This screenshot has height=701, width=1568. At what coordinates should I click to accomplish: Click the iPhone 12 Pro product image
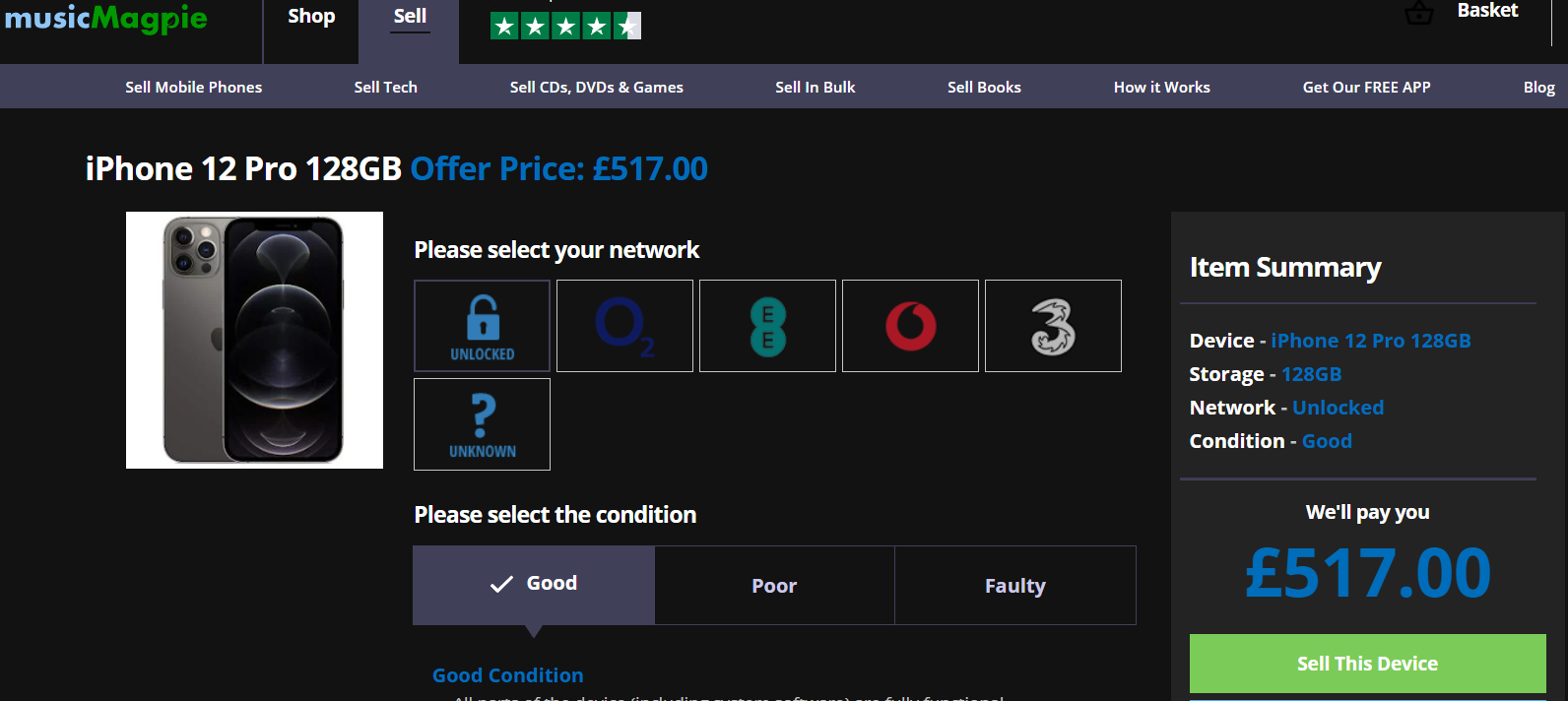point(254,340)
